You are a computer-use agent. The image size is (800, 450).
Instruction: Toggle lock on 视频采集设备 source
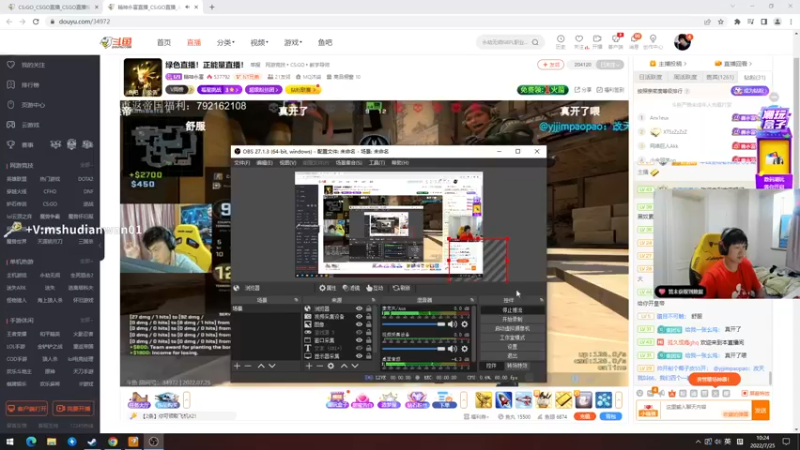368,317
